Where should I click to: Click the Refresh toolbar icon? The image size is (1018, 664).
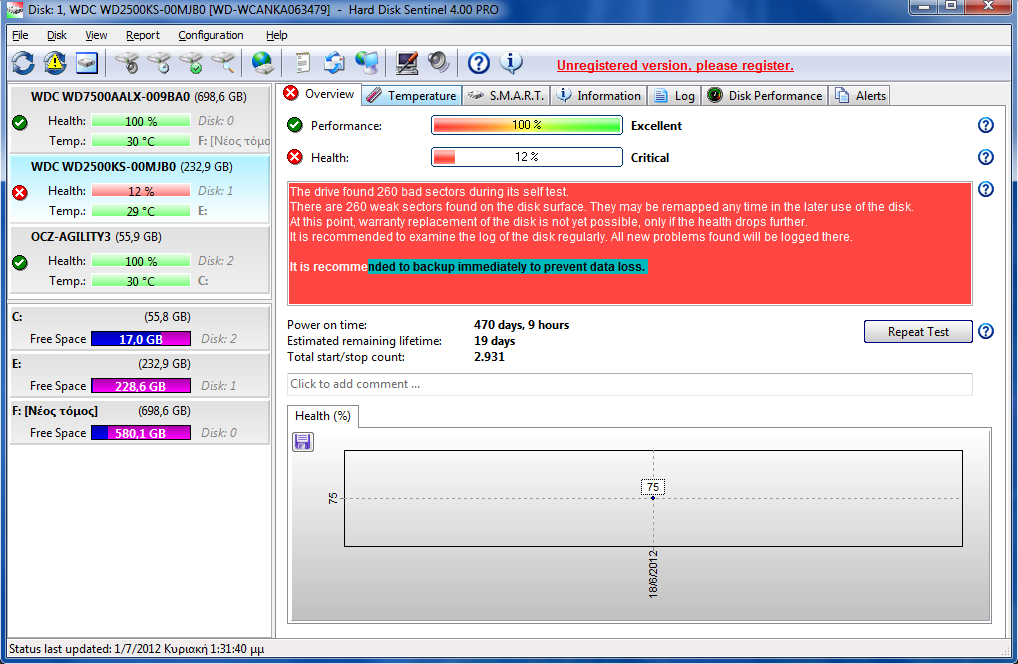point(23,63)
